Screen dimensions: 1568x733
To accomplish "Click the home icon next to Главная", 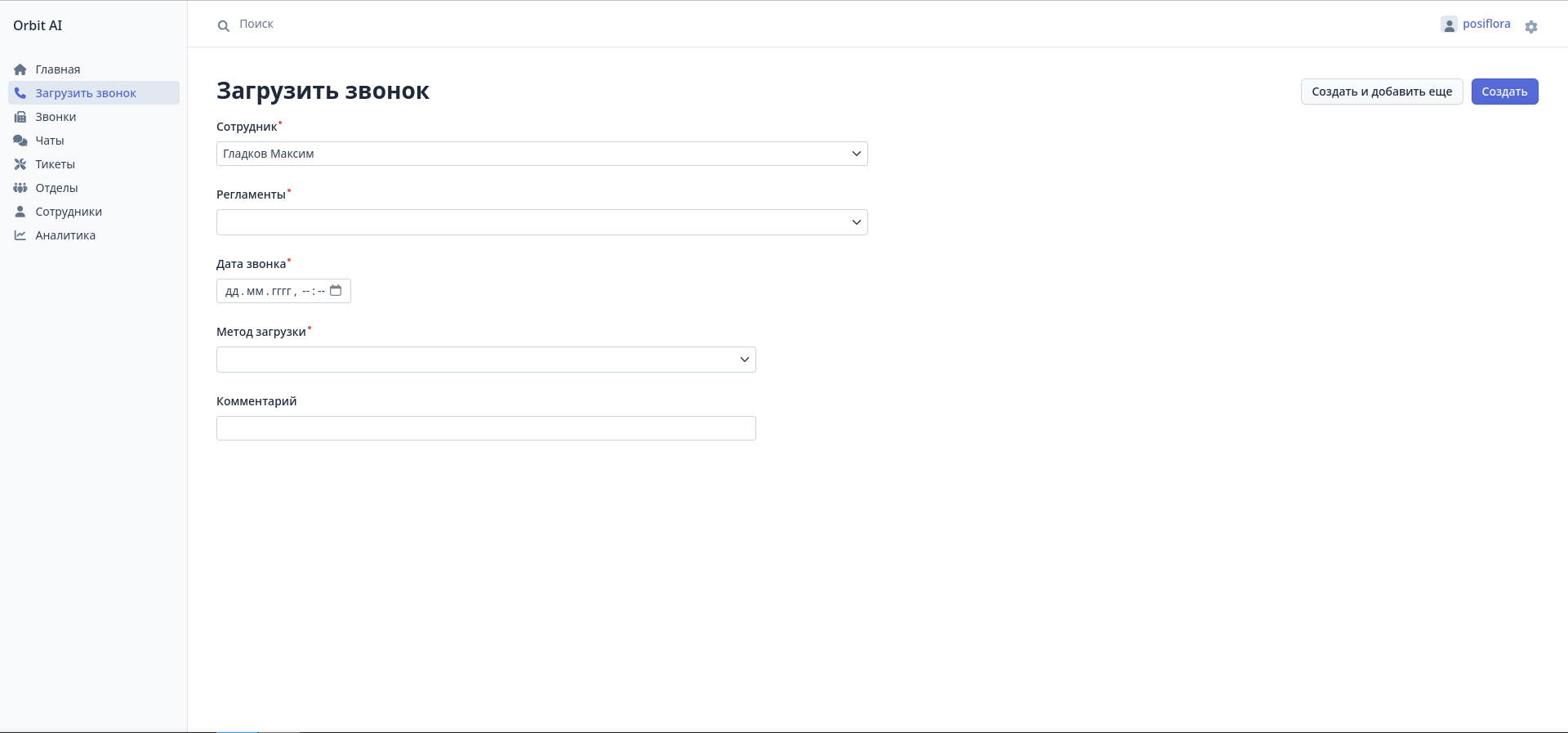I will click(x=20, y=69).
